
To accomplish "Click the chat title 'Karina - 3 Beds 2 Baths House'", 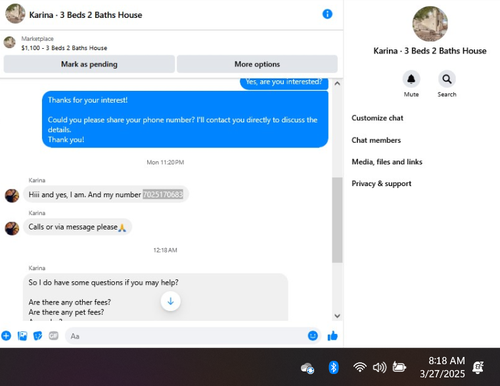I will point(85,15).
